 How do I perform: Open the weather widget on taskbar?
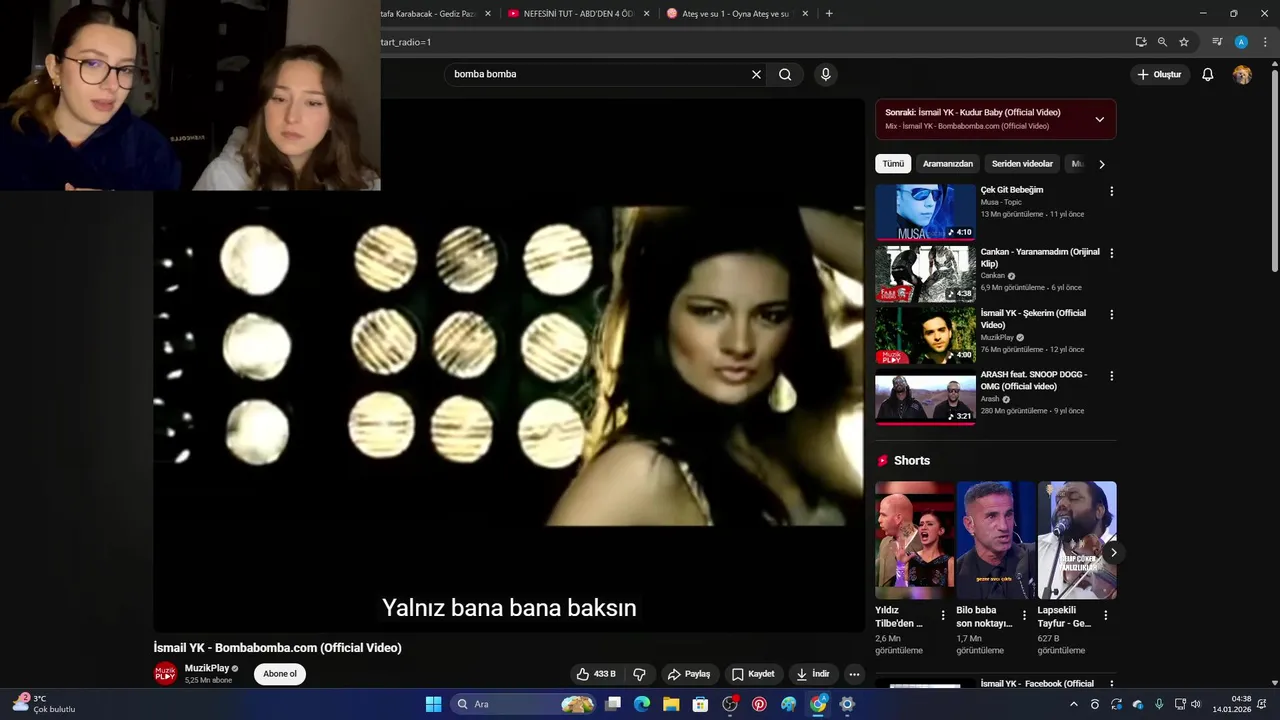click(x=44, y=704)
